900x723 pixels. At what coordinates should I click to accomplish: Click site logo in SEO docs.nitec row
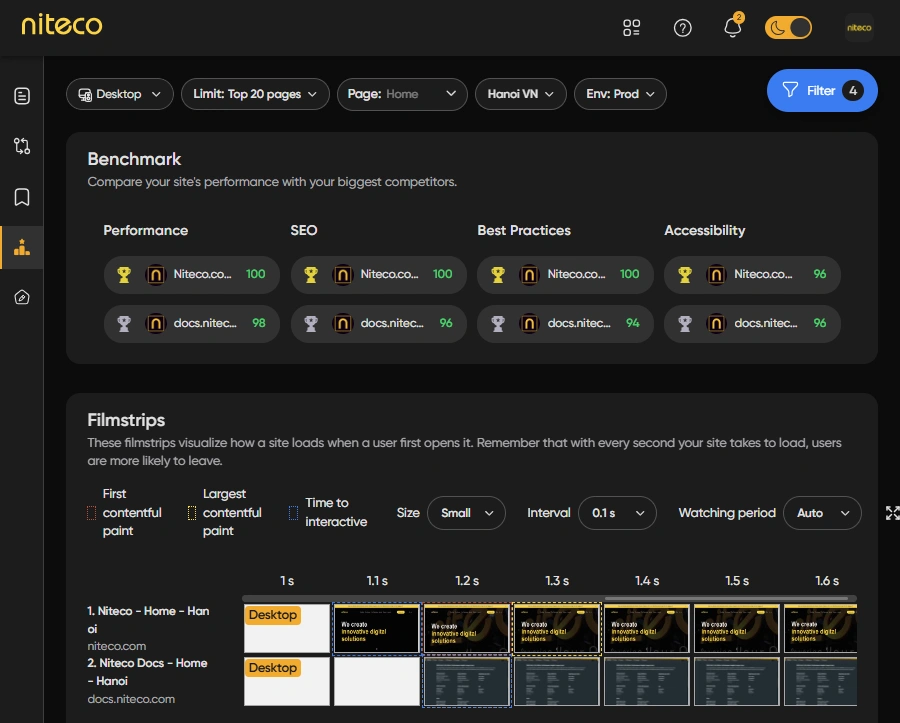tap(343, 324)
